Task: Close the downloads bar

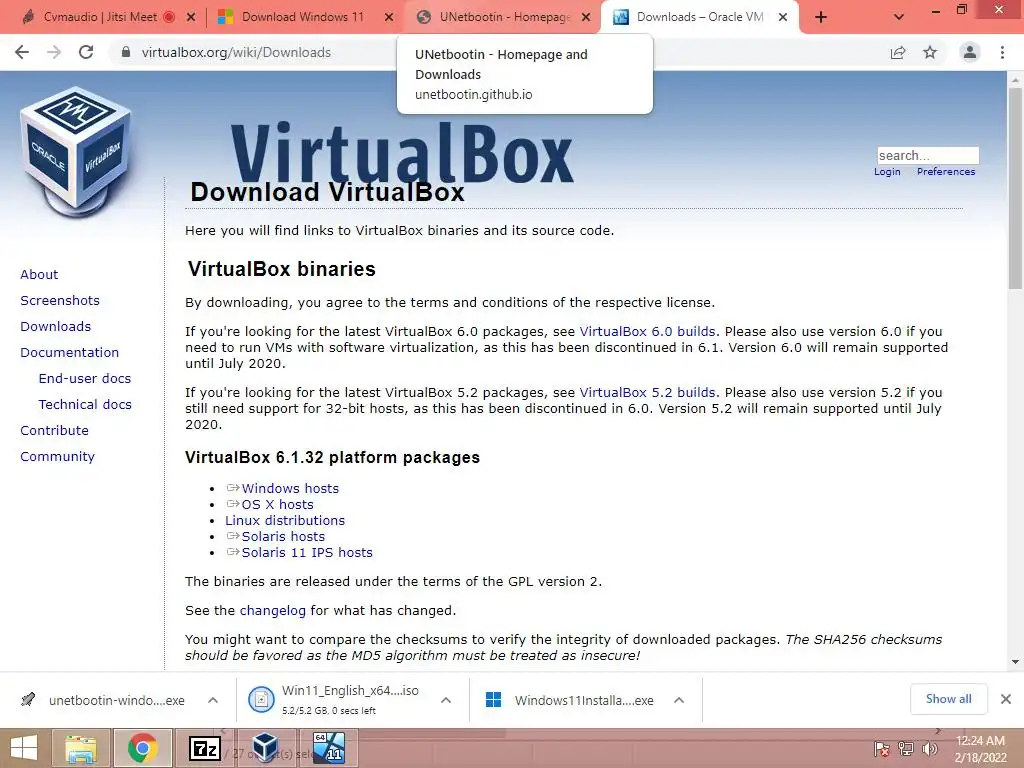Action: [1006, 699]
